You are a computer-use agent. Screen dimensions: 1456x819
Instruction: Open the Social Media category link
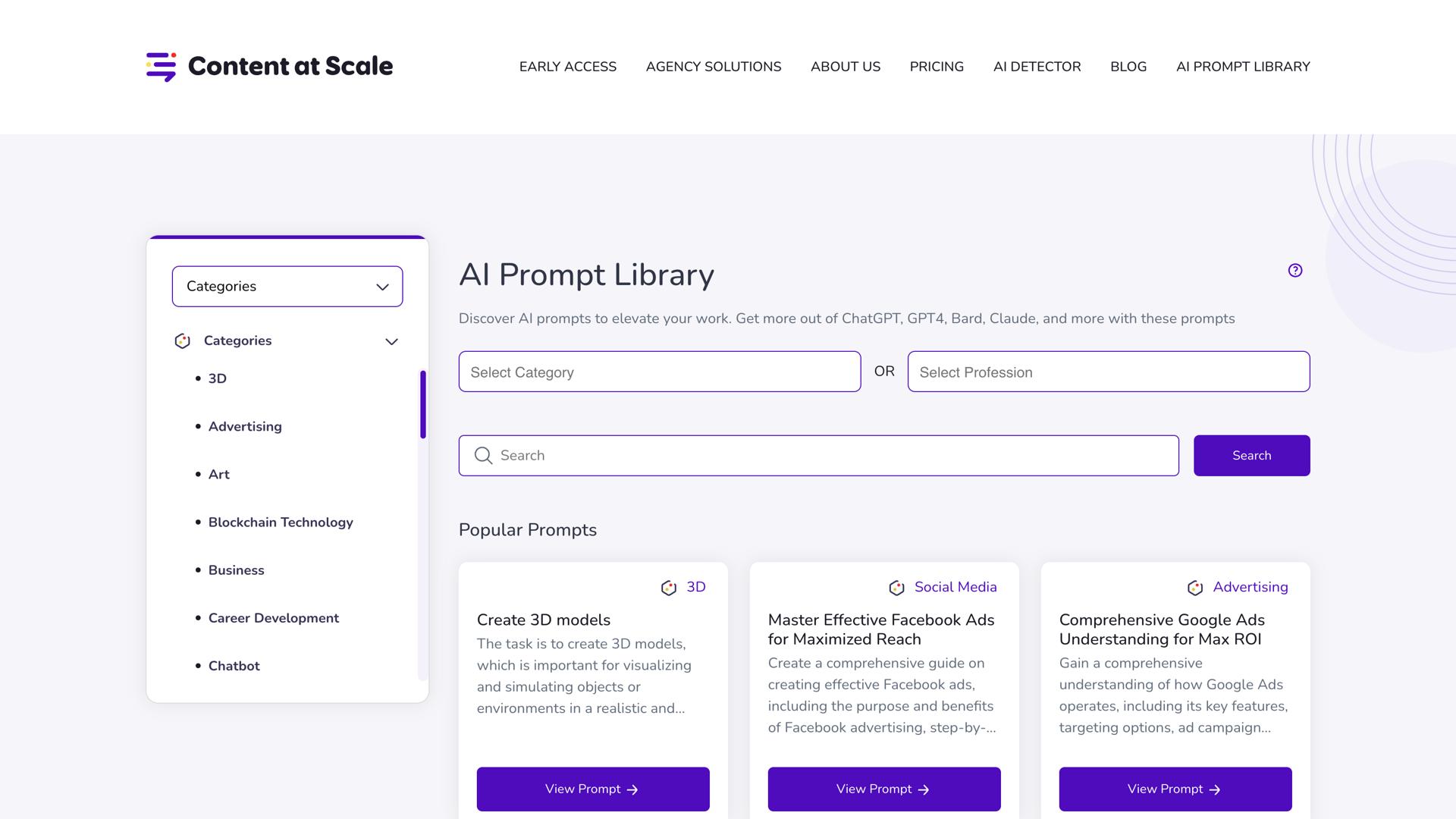955,587
